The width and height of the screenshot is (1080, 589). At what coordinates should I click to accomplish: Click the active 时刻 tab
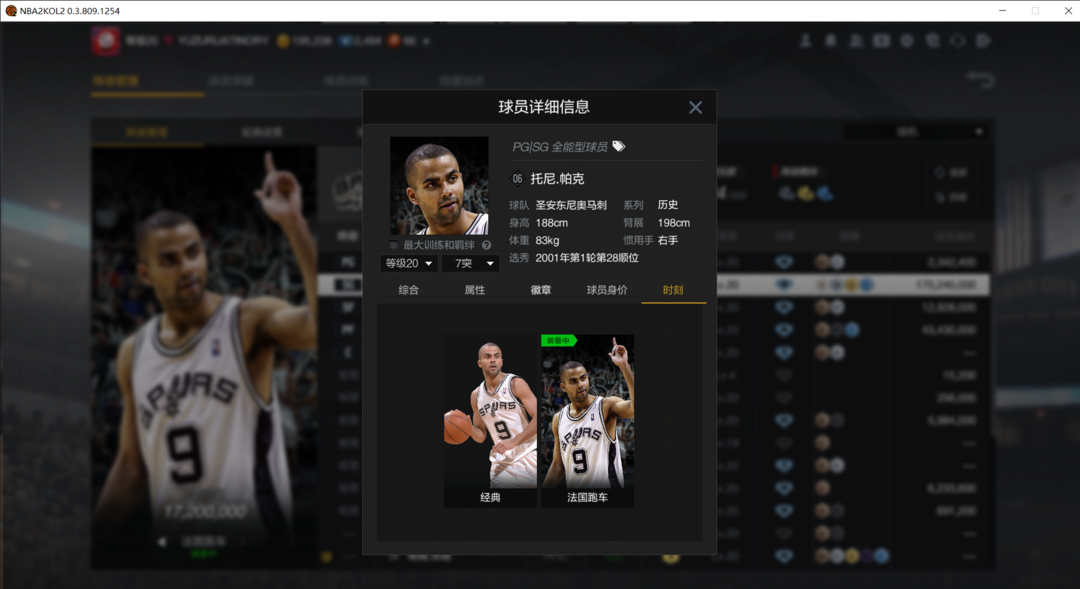pyautogui.click(x=673, y=290)
